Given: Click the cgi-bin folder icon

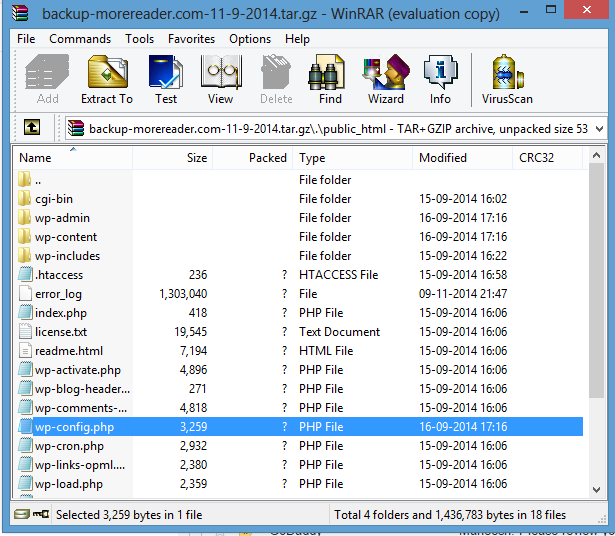Looking at the screenshot, I should [24, 198].
